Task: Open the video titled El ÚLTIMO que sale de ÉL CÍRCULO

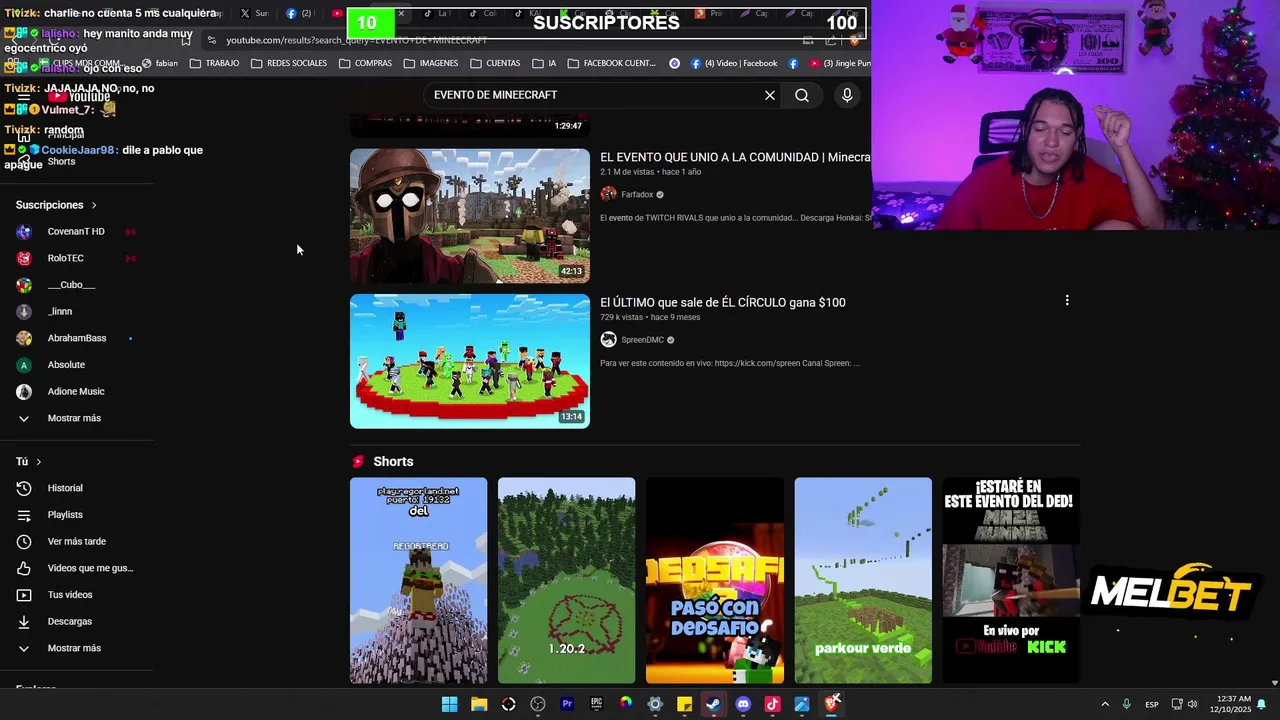Action: [723, 302]
